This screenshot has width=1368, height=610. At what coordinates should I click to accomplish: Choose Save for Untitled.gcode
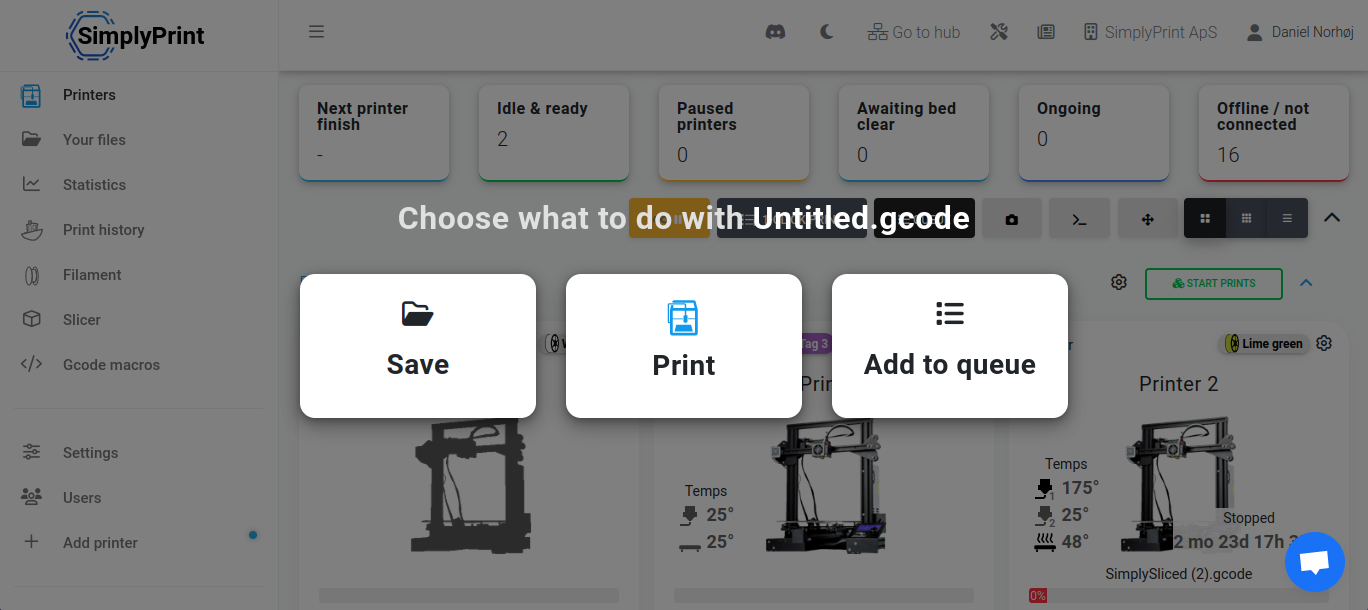(x=418, y=346)
